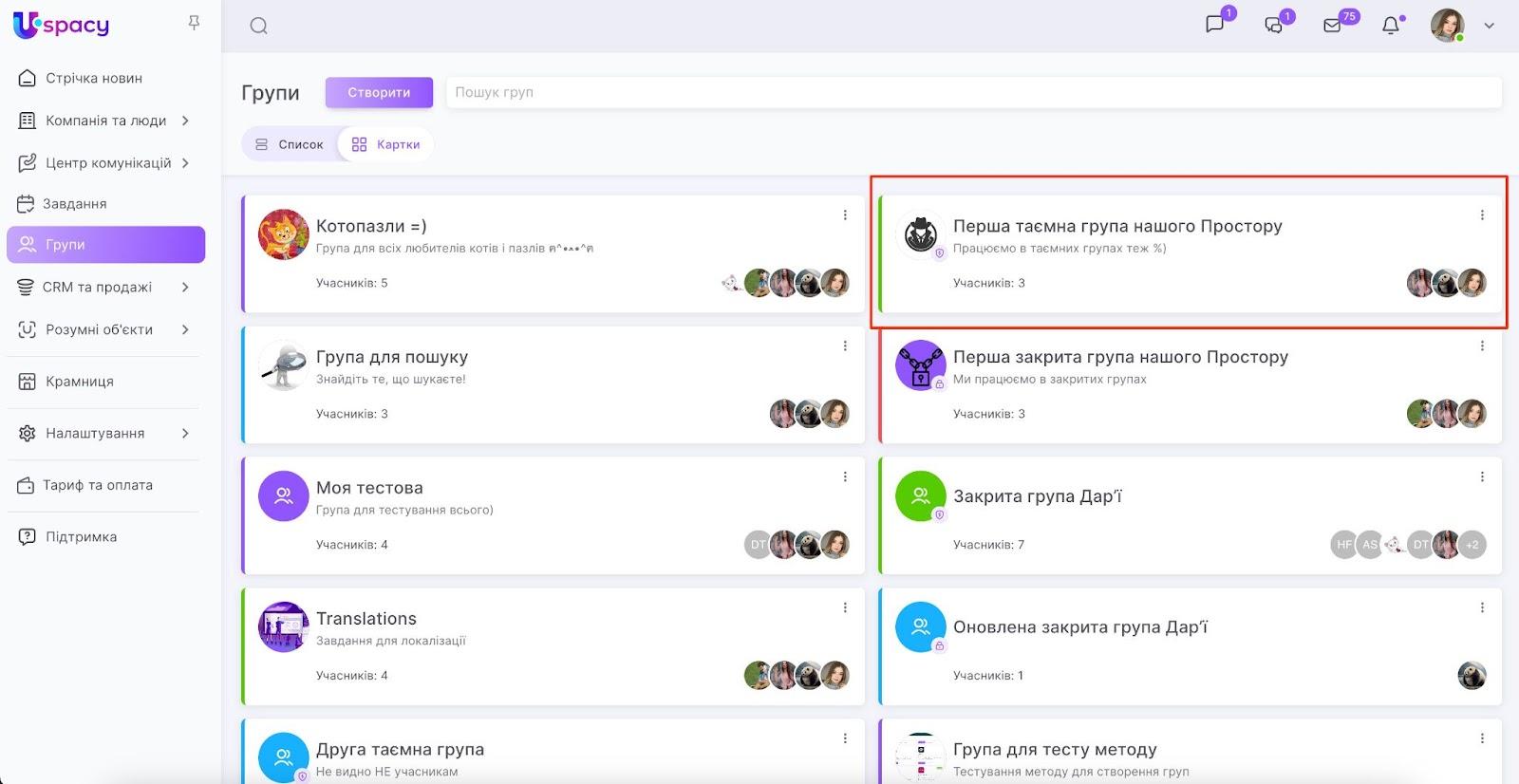
Task: Open the Група для пошуку group title
Action: pyautogui.click(x=392, y=357)
